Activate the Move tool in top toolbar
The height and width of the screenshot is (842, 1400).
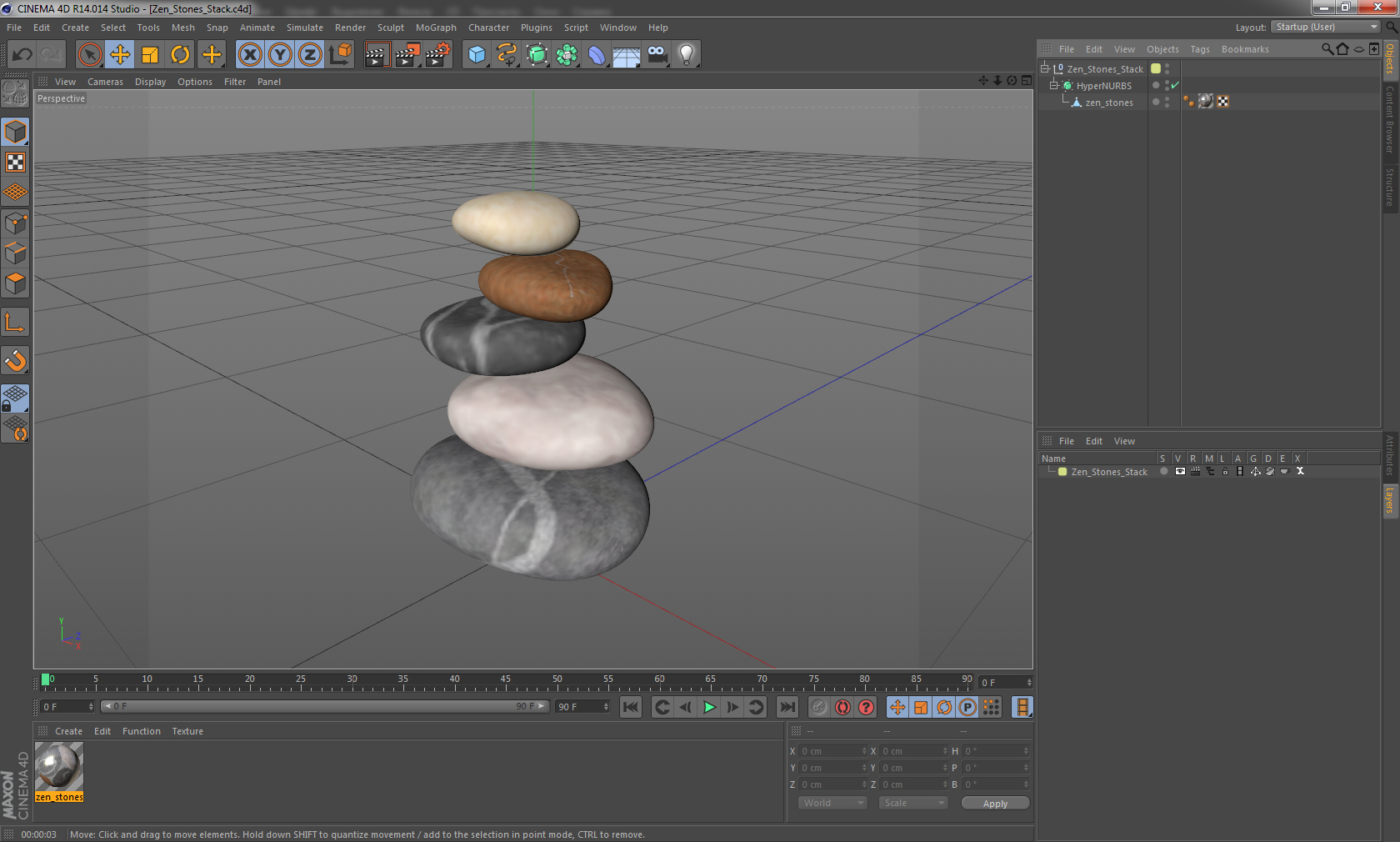point(120,55)
